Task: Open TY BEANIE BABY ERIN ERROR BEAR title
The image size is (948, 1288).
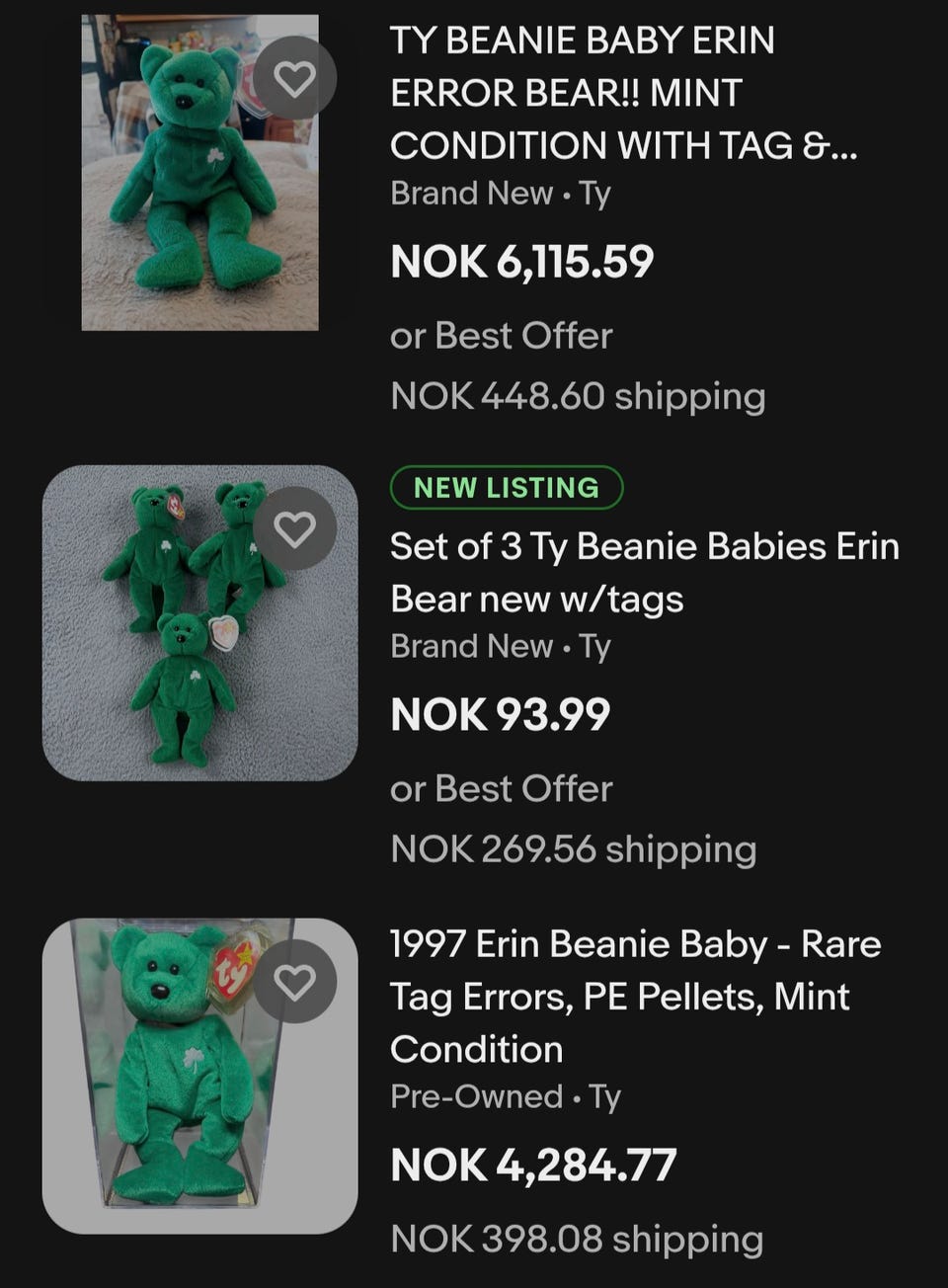Action: (x=624, y=93)
